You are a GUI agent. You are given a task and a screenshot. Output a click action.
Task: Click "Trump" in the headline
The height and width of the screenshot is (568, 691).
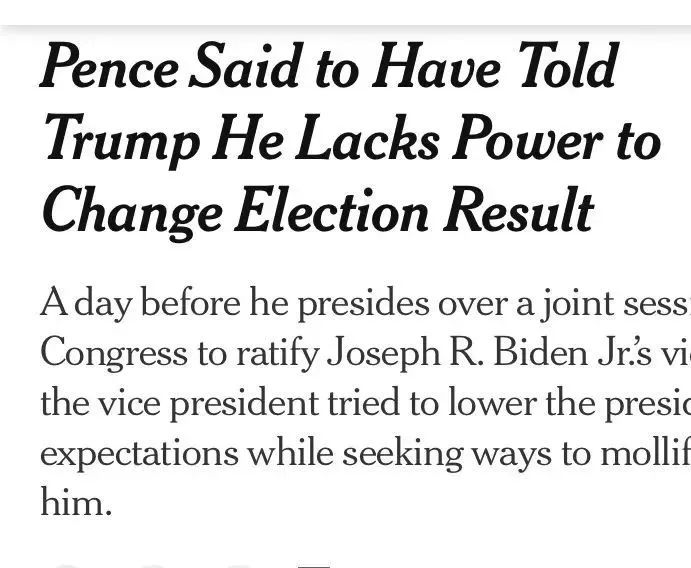tap(120, 140)
